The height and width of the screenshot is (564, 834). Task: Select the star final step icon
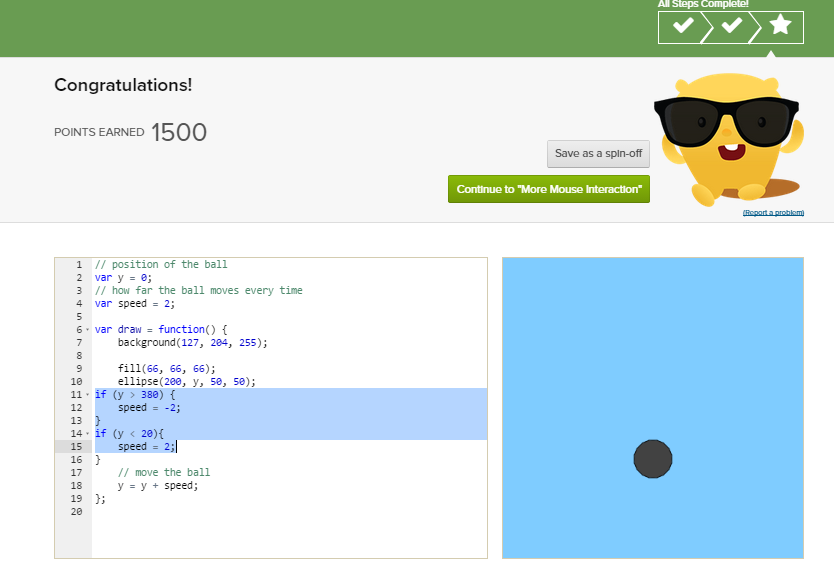click(780, 24)
